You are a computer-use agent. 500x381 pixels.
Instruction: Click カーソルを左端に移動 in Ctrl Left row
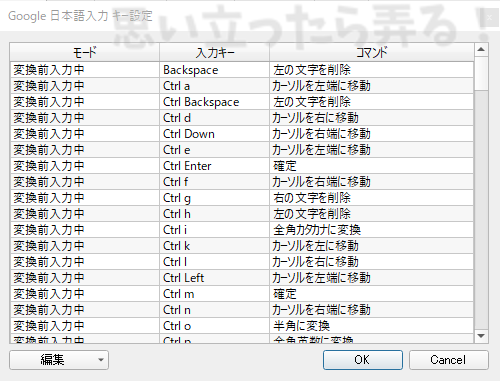372,278
